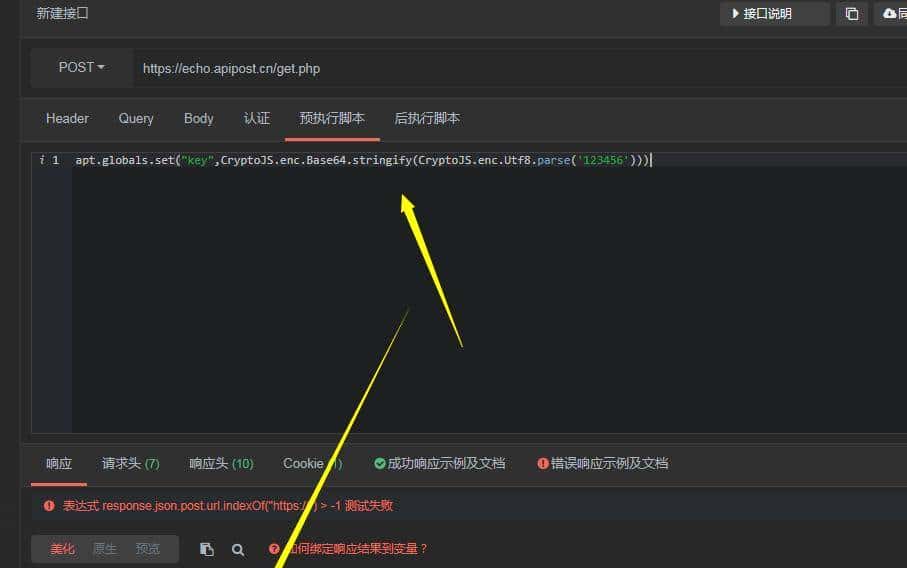The height and width of the screenshot is (568, 907).
Task: Click the 新建接口 title
Action: pyautogui.click(x=62, y=13)
